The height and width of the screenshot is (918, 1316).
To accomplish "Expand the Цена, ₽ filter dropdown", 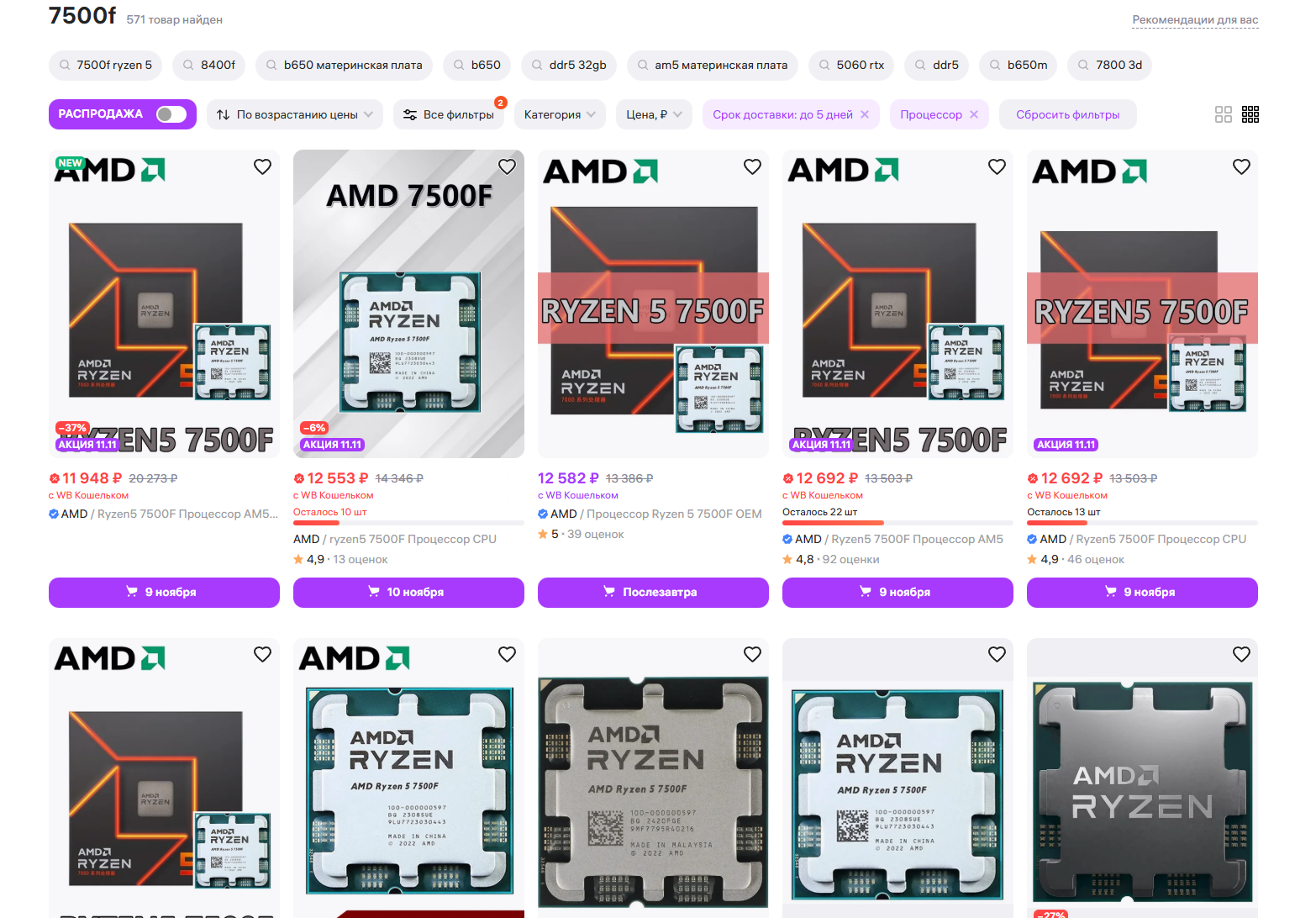I will pos(655,114).
